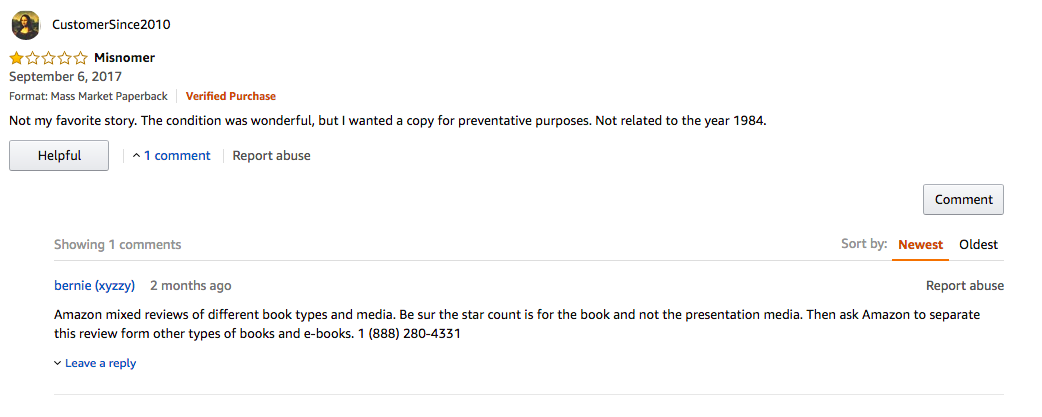Click the empty second rating star
This screenshot has width=1042, height=417.
tap(32, 58)
